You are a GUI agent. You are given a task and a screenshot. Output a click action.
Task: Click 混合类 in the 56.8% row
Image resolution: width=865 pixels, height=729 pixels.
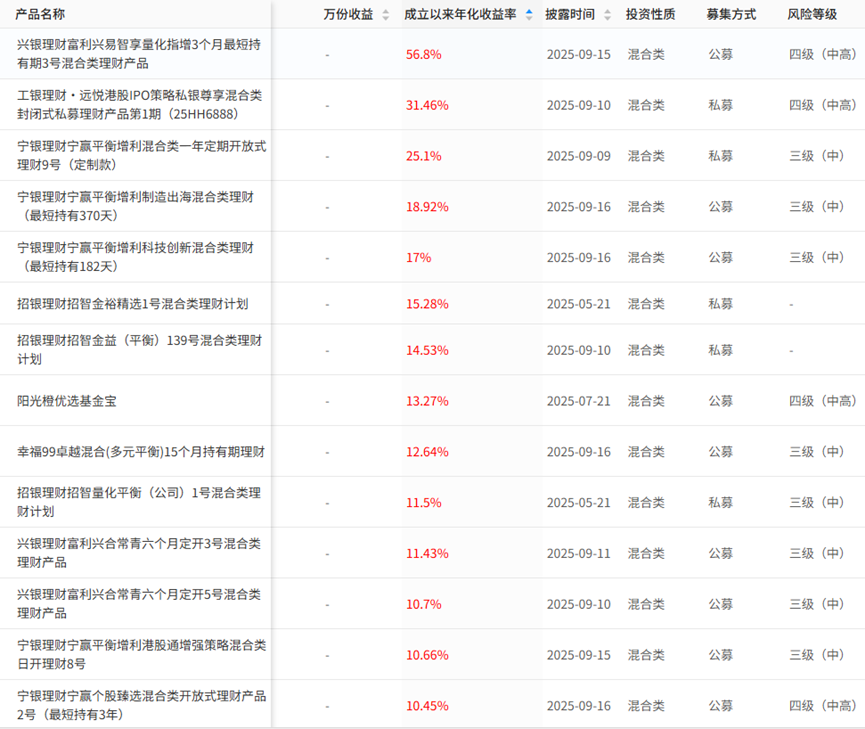646,54
